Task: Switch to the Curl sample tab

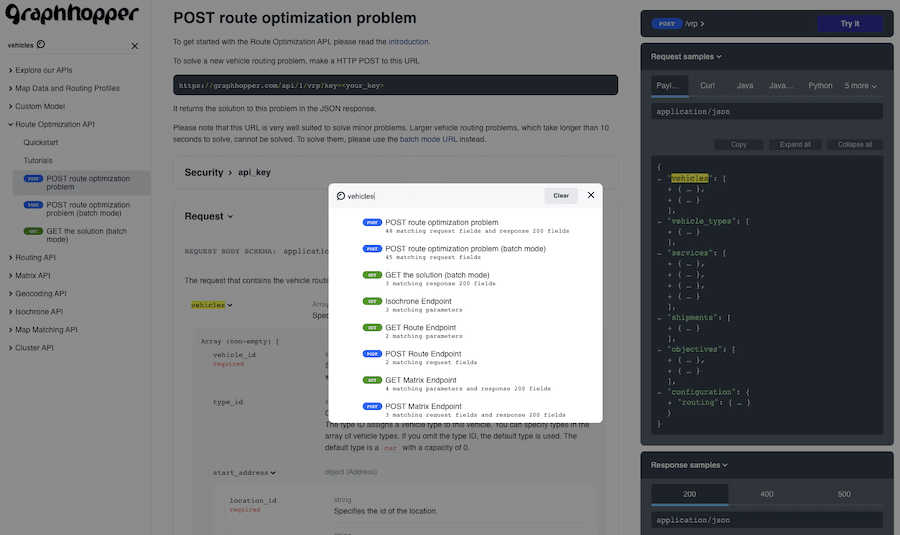Action: [x=707, y=86]
